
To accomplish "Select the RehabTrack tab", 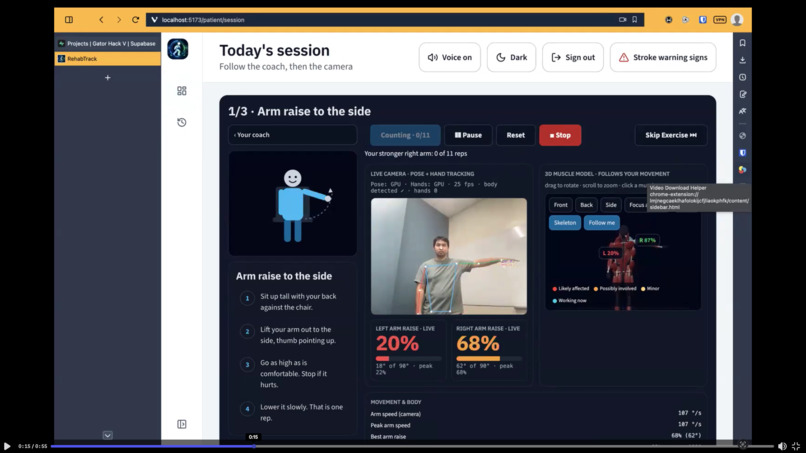I will (107, 59).
